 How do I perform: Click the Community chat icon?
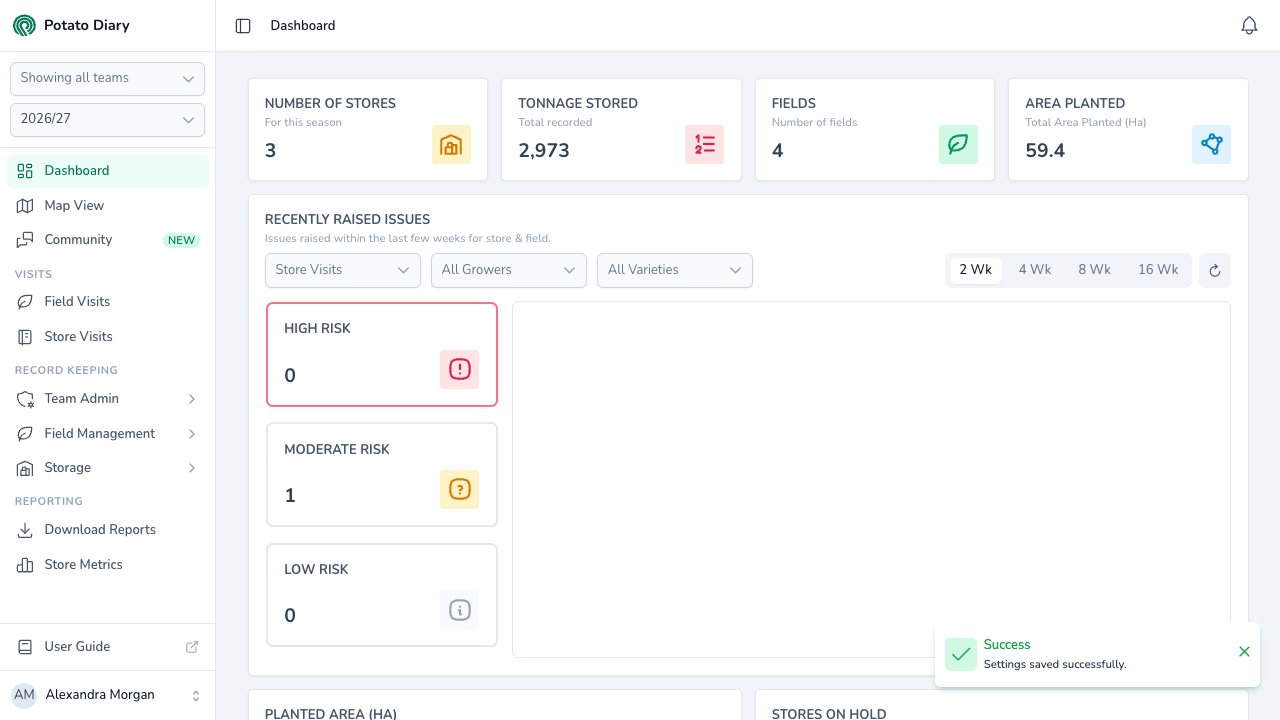(x=25, y=240)
